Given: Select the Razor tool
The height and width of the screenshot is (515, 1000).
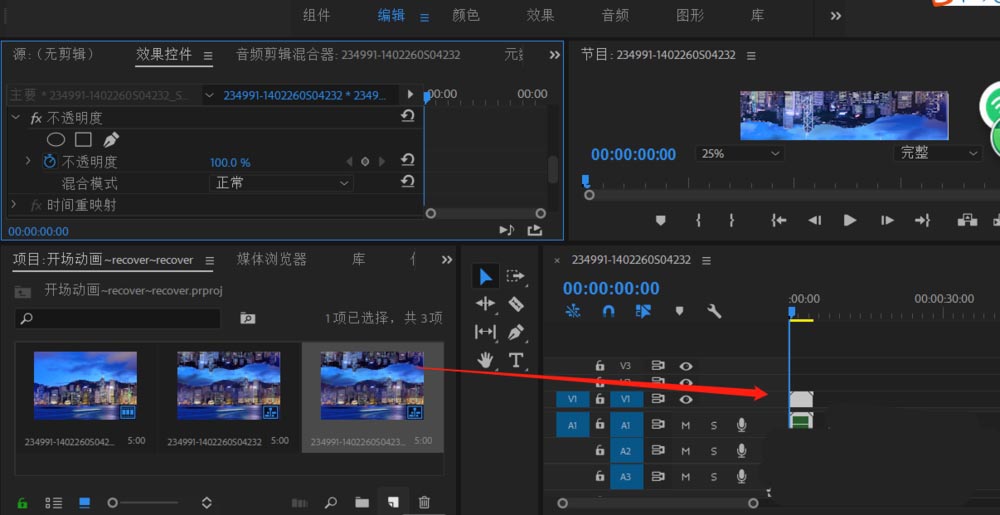Looking at the screenshot, I should click(x=516, y=304).
